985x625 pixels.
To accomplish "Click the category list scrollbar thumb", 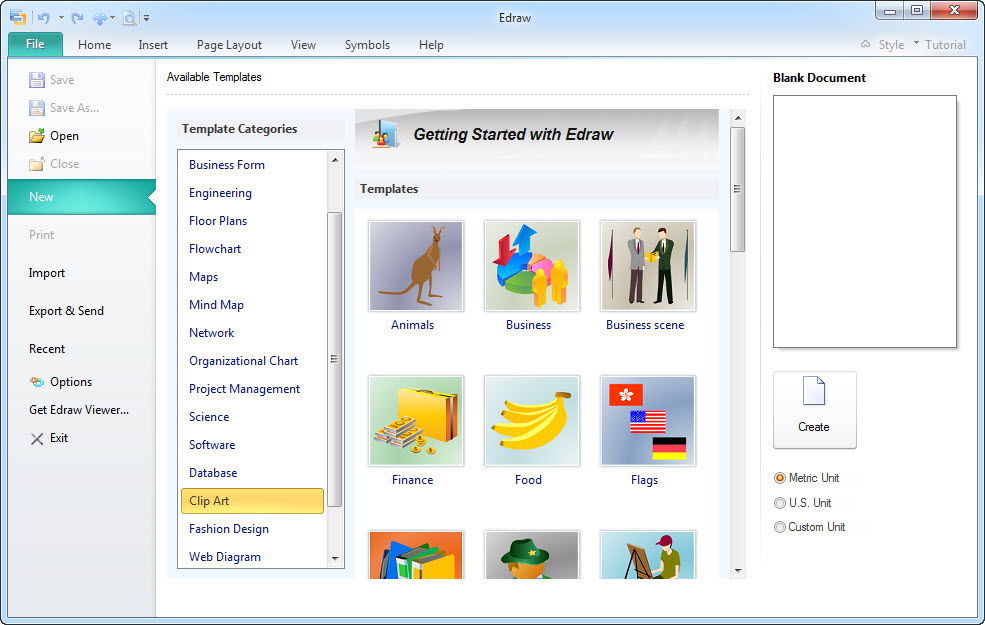I will [335, 359].
